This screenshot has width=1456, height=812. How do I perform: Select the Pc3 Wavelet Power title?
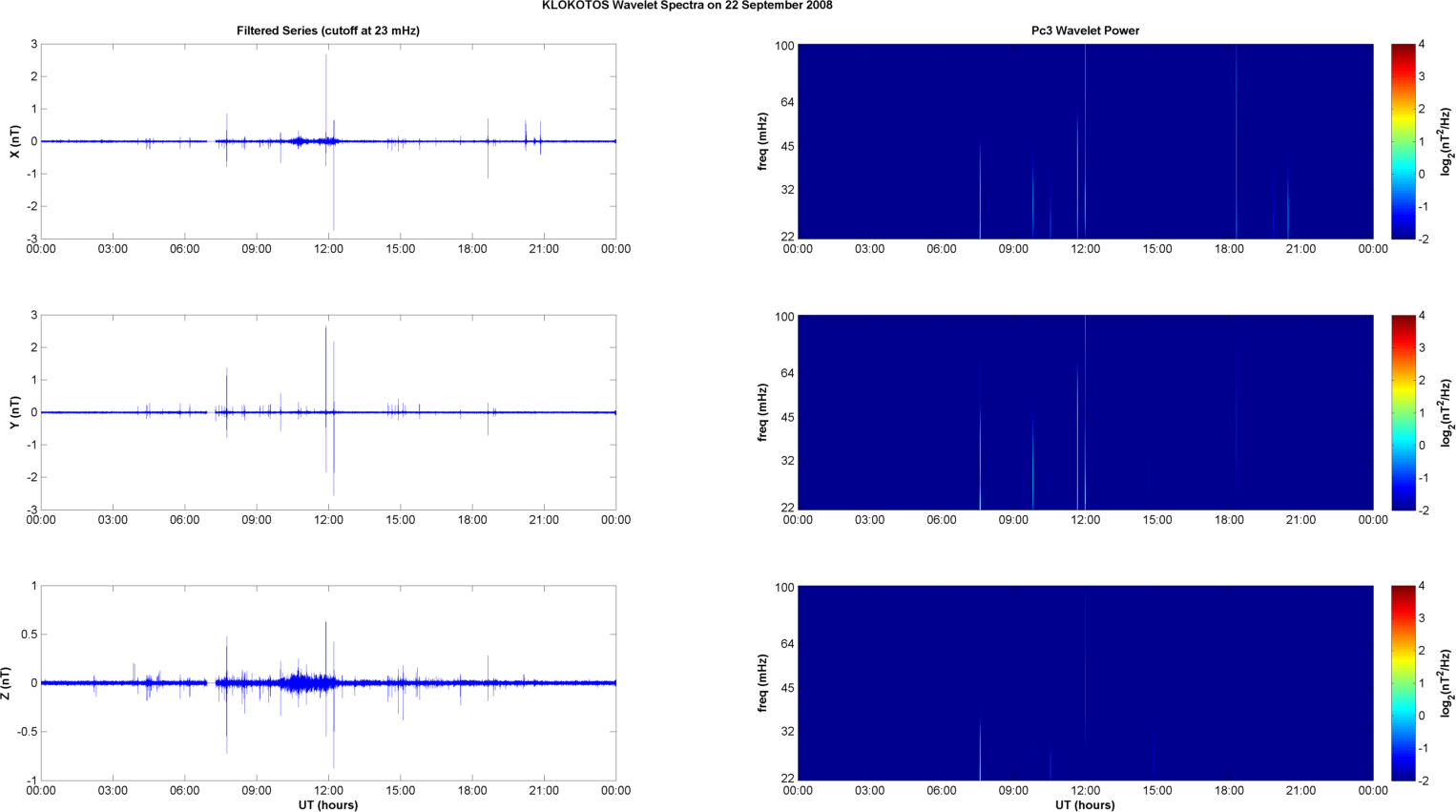tap(1085, 31)
